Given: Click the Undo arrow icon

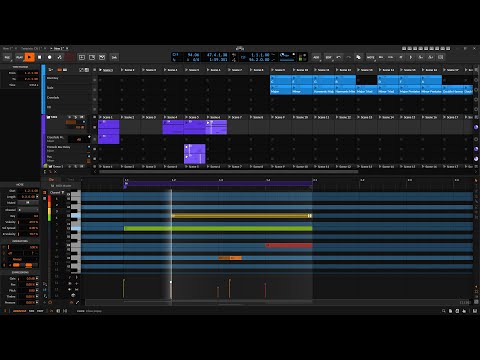Looking at the screenshot, I should (339, 57).
